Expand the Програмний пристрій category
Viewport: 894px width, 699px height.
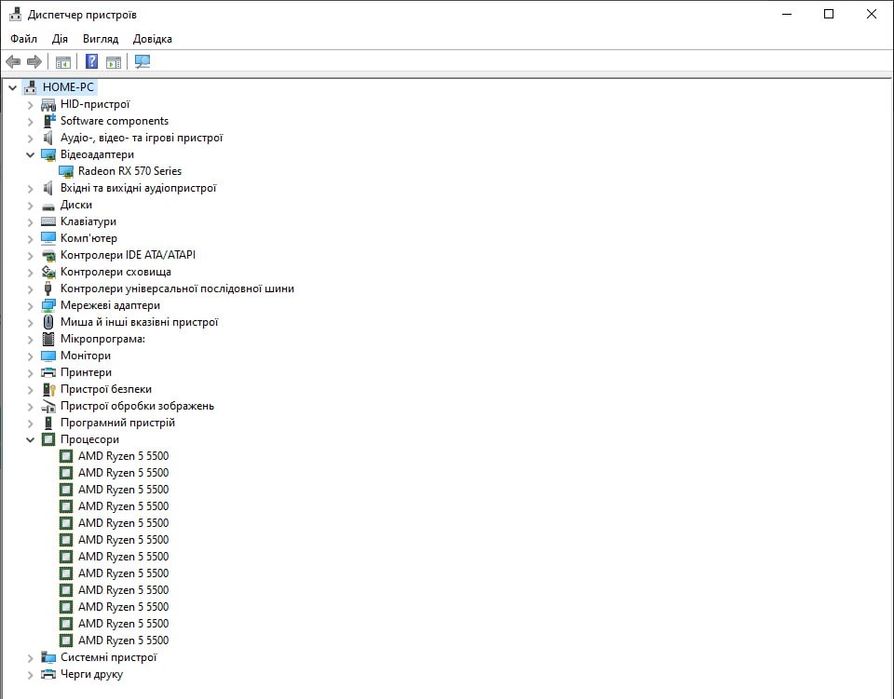tap(30, 424)
